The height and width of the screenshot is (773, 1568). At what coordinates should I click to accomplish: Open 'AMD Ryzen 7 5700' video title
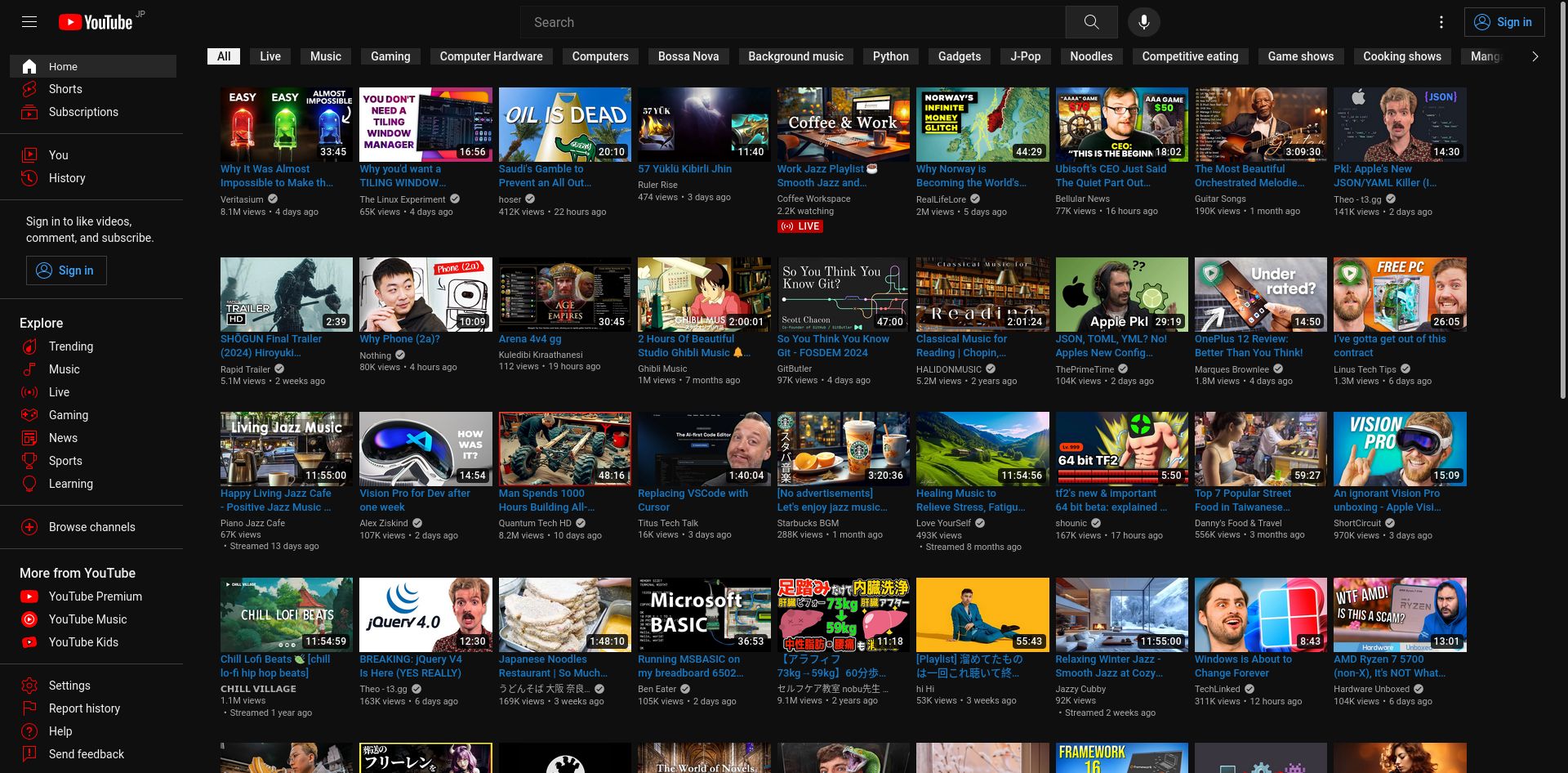[1389, 666]
